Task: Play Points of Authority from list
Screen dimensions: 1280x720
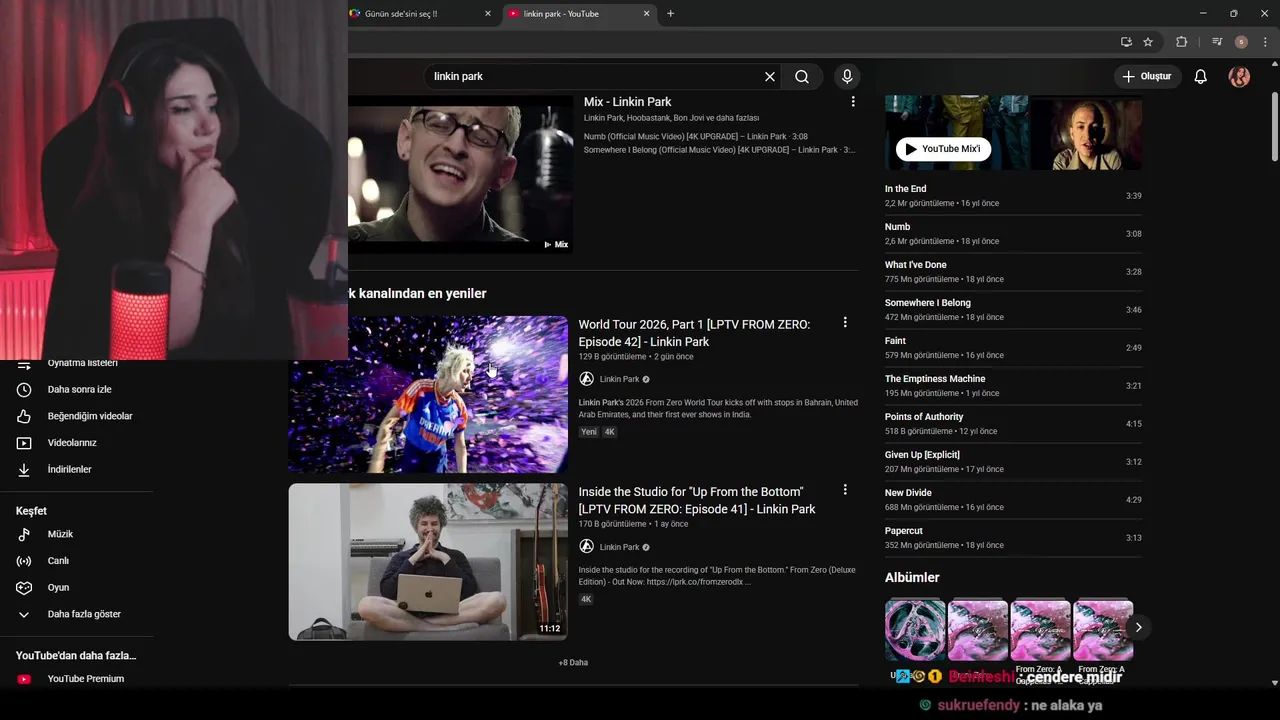Action: pyautogui.click(x=1013, y=424)
